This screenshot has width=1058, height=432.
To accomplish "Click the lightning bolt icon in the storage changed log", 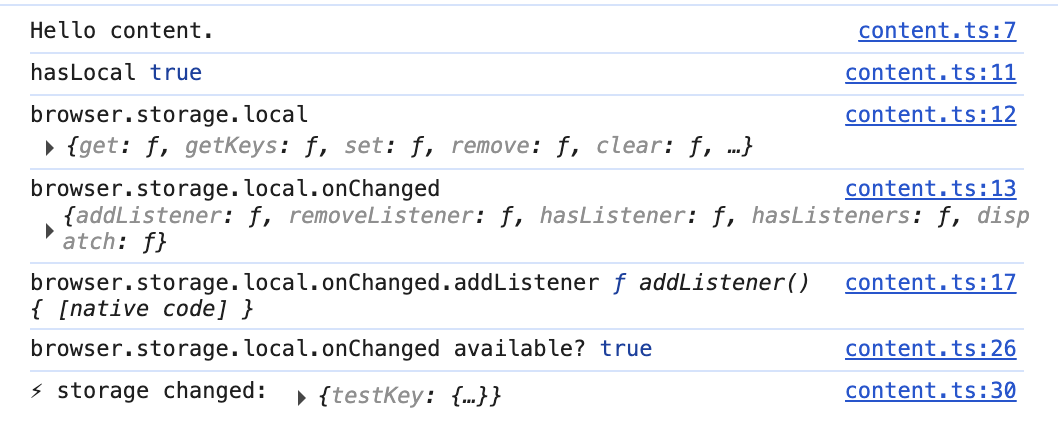I will (x=38, y=391).
